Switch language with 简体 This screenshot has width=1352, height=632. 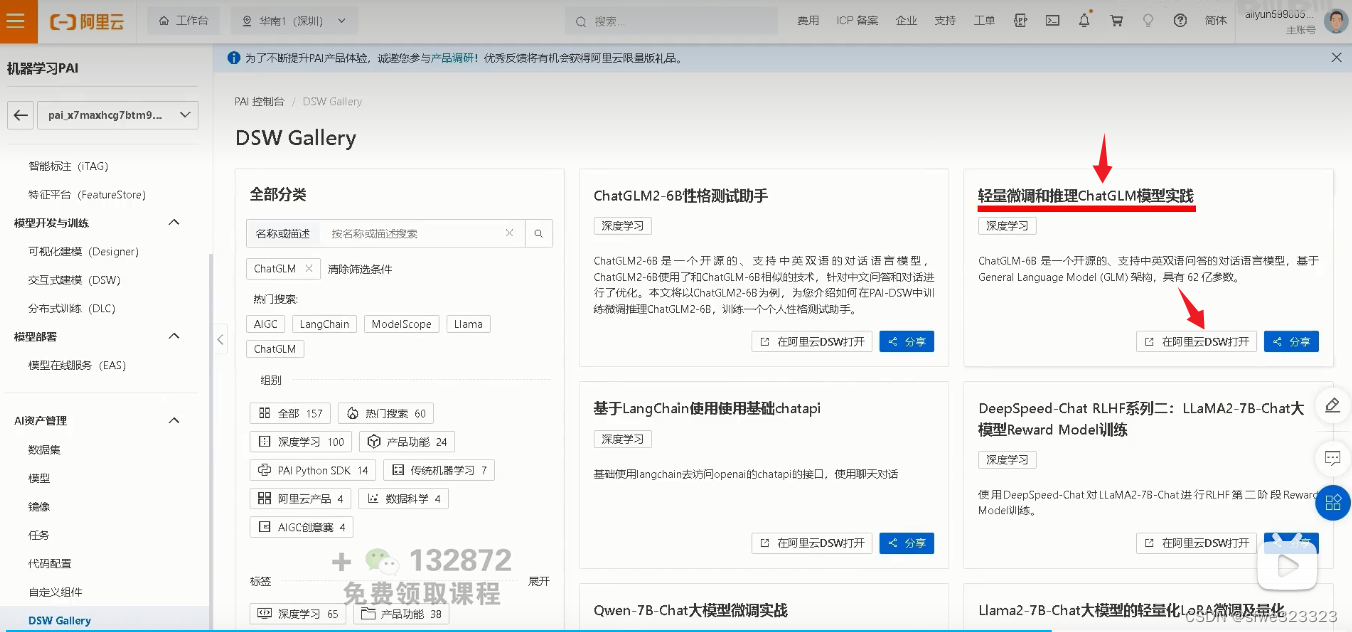pos(1216,20)
